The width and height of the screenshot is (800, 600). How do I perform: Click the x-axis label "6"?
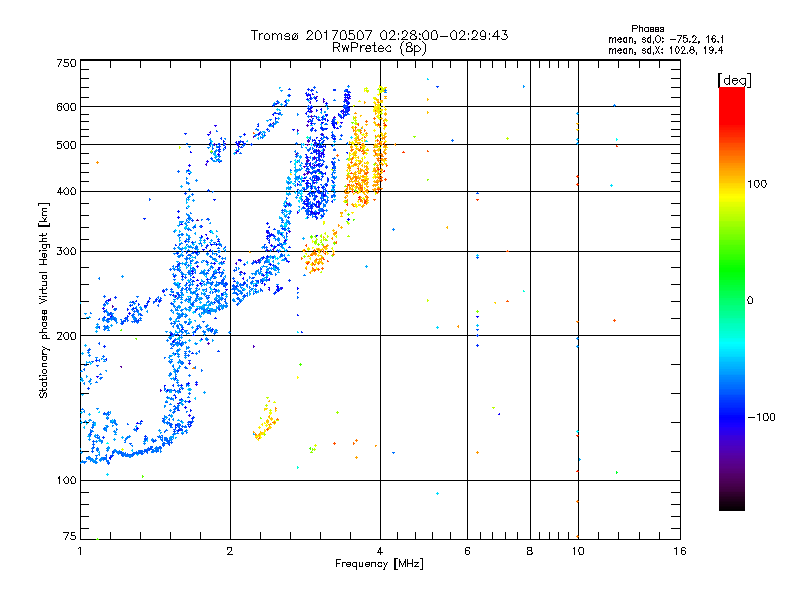pyautogui.click(x=467, y=551)
